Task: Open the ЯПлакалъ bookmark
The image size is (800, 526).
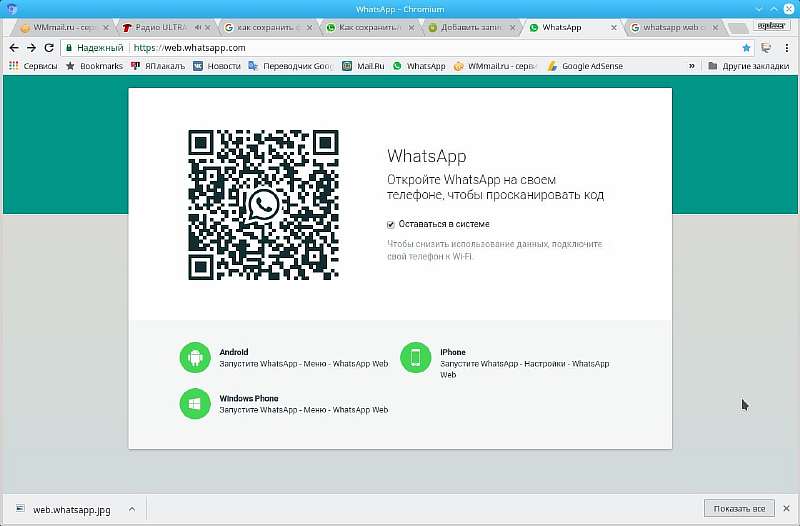Action: click(158, 66)
